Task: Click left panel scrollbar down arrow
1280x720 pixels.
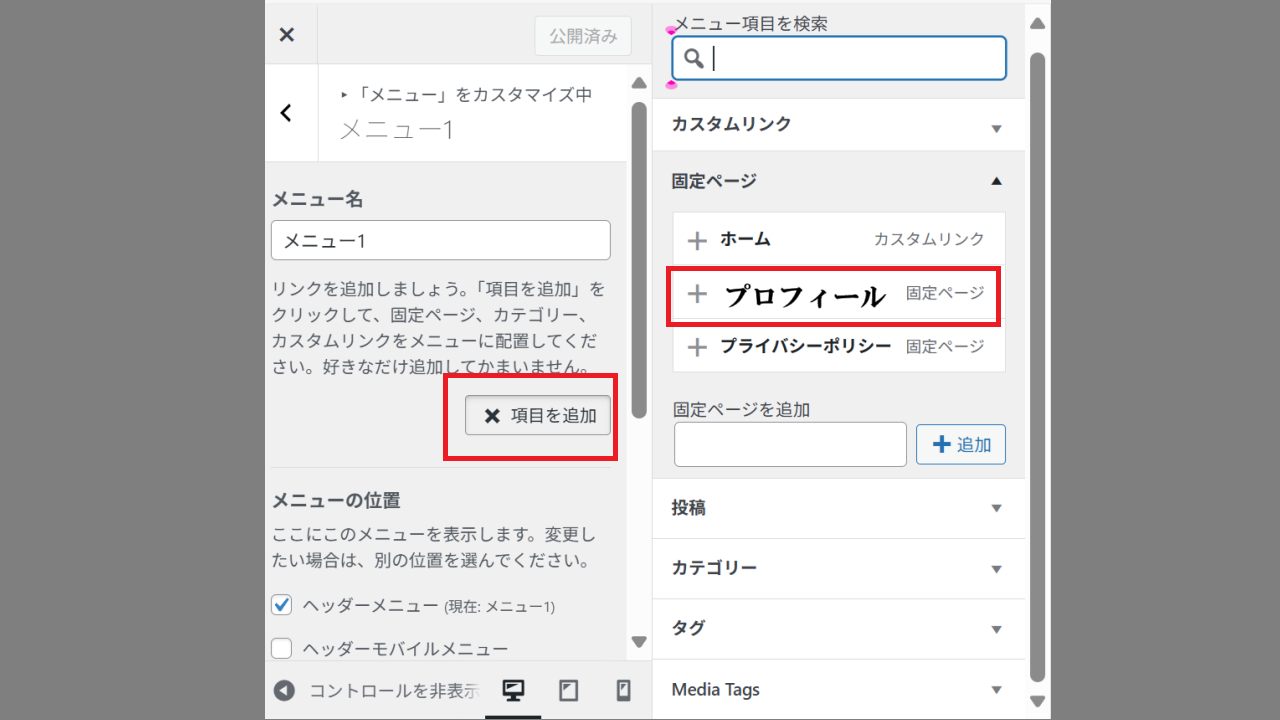Action: tap(639, 642)
